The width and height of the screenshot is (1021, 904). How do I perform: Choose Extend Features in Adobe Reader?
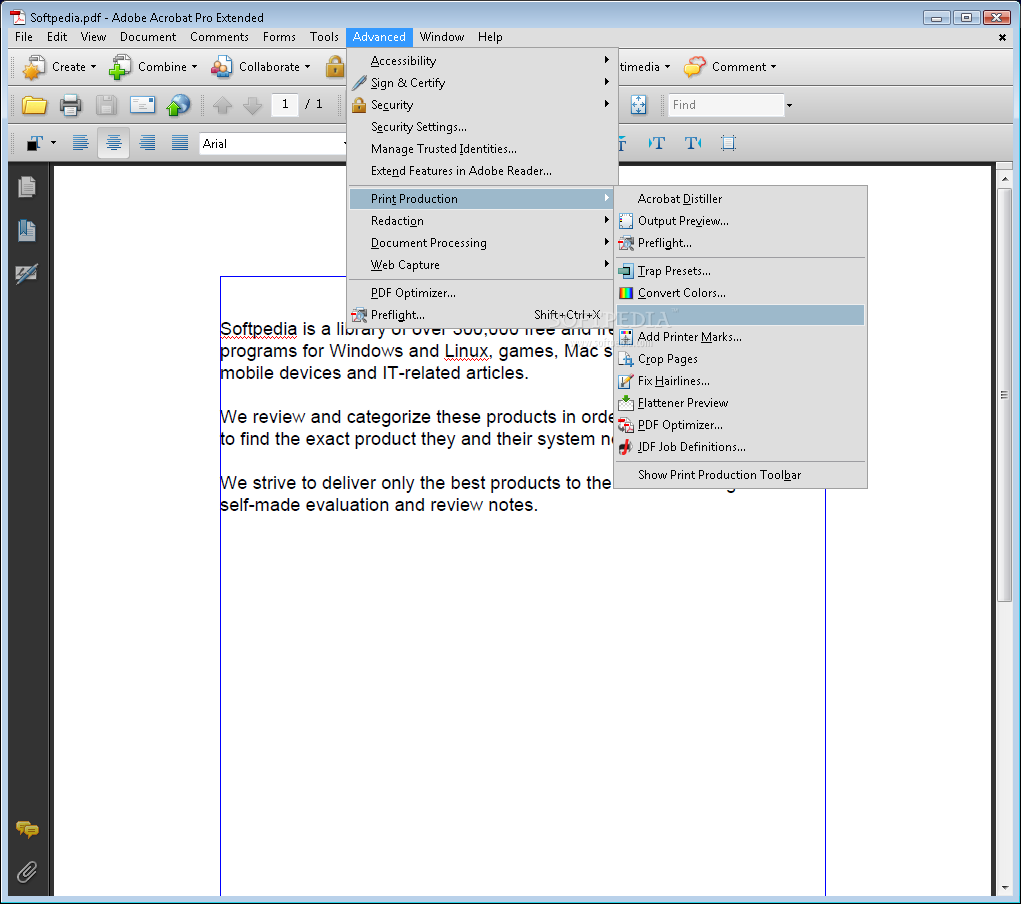482,171
